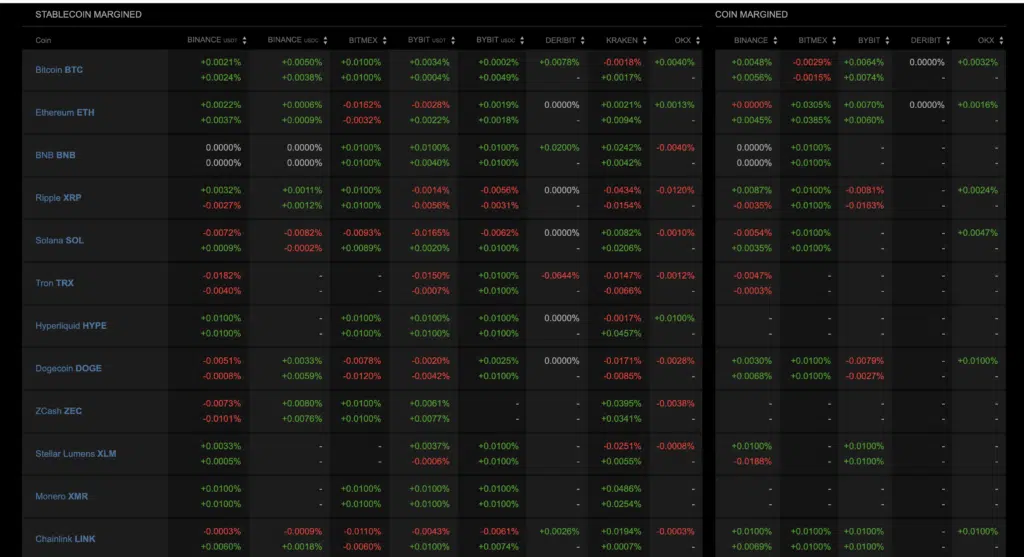Open the Ripple XRP coin link
Viewport: 1024px width, 557px height.
tap(58, 198)
